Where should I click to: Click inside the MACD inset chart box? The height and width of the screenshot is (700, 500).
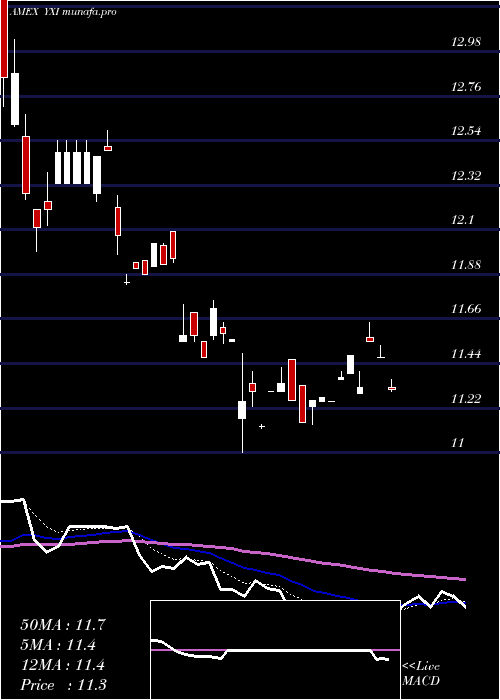(275, 650)
